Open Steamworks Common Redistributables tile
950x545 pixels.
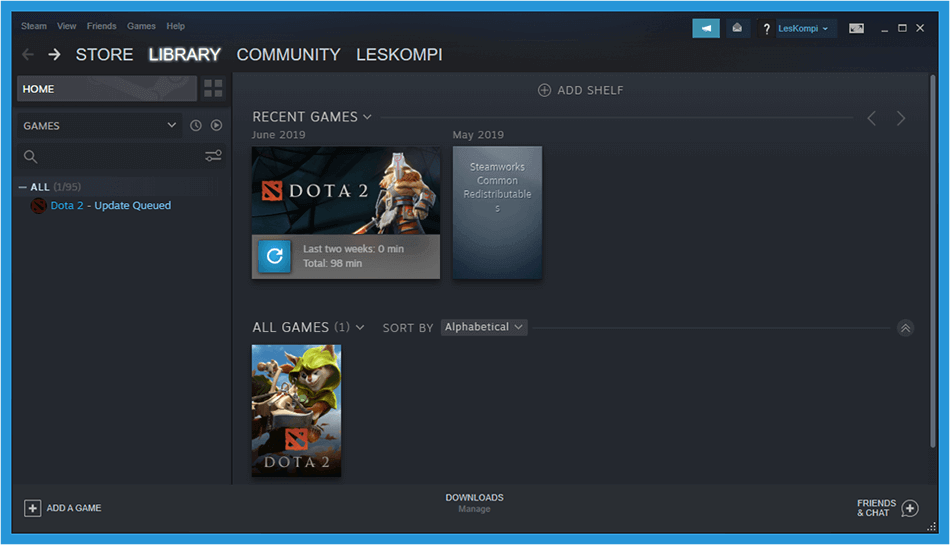point(497,213)
